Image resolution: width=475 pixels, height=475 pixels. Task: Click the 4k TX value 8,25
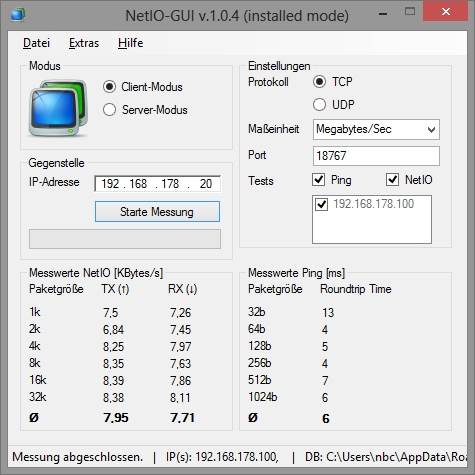(113, 347)
